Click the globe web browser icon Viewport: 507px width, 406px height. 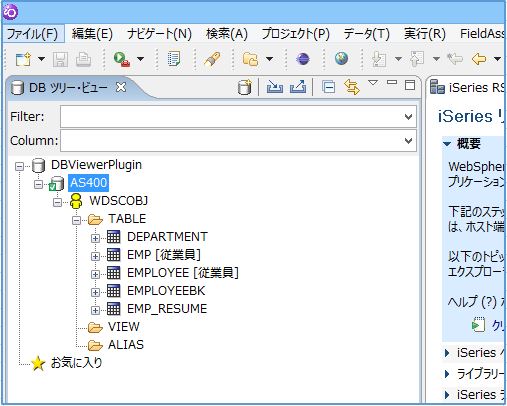(x=341, y=59)
